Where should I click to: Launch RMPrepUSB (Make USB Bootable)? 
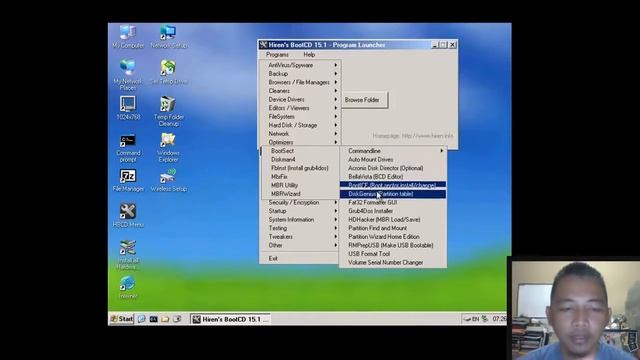tap(393, 245)
